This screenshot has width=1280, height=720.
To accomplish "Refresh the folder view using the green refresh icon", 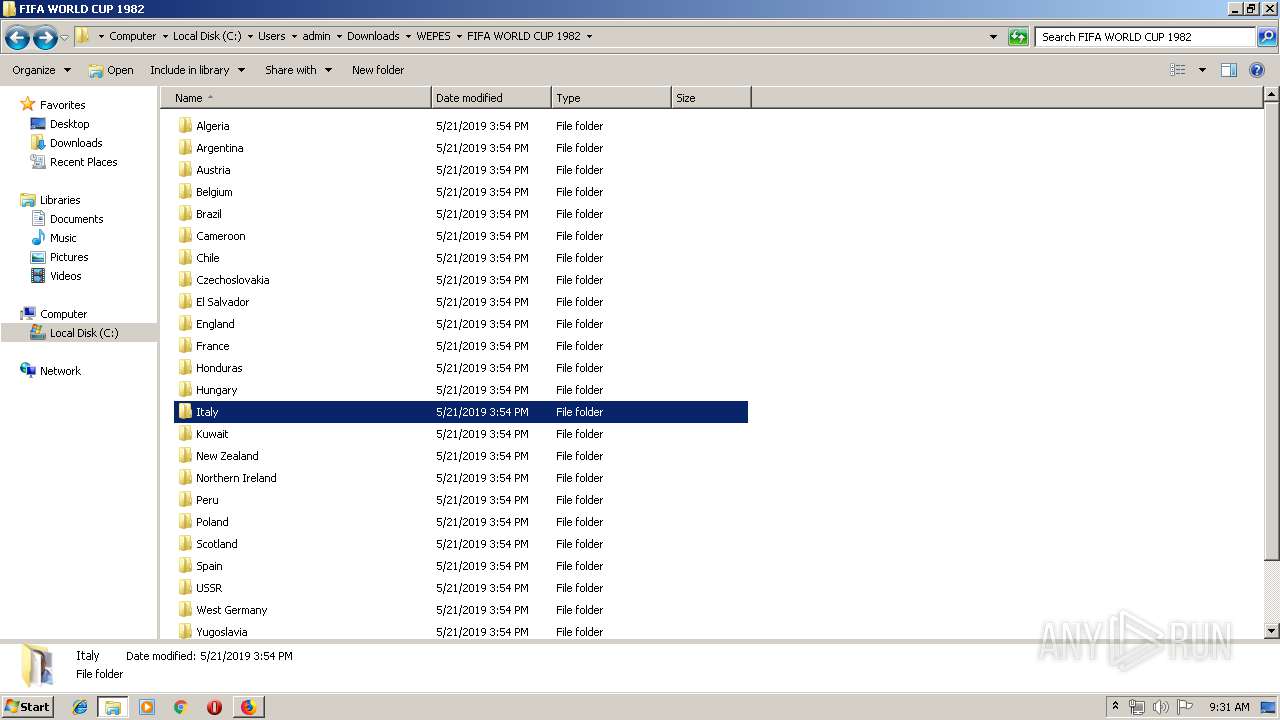I will (1018, 37).
